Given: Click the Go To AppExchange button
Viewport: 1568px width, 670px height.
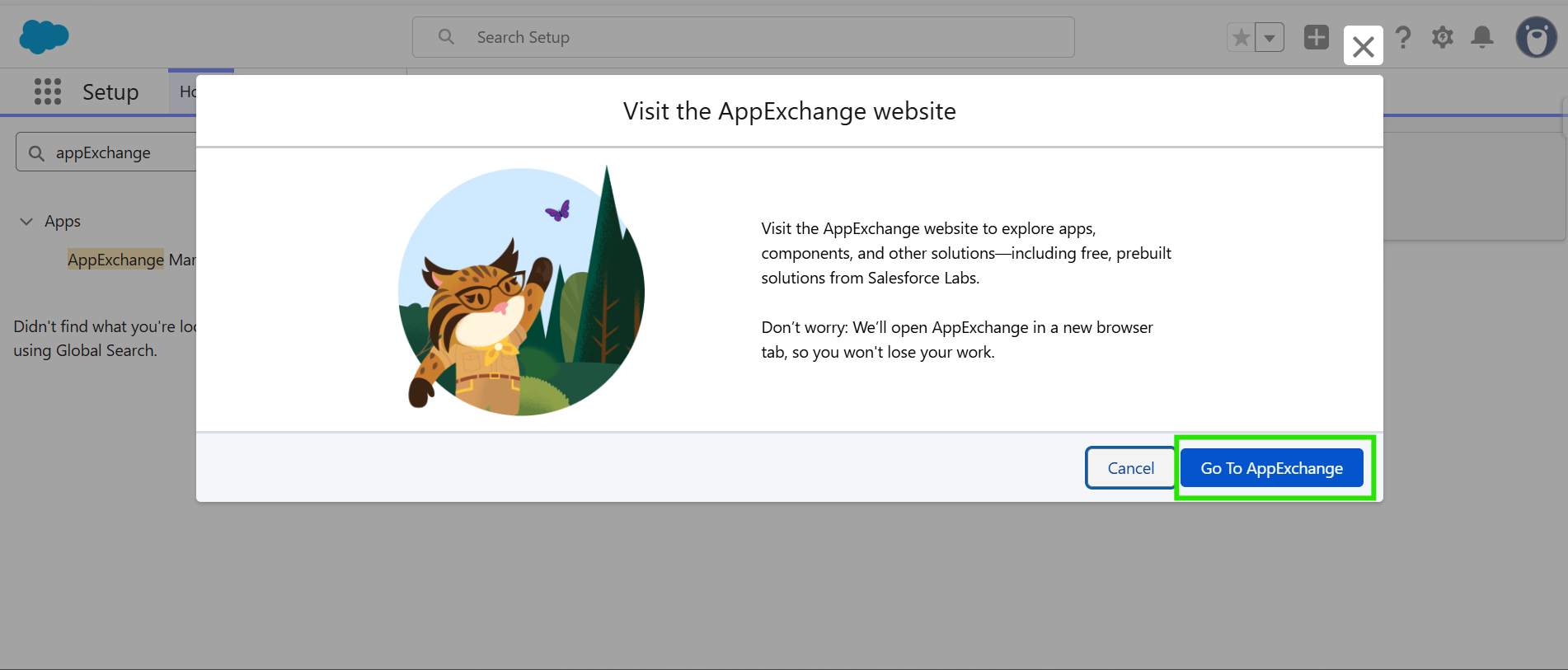Looking at the screenshot, I should [x=1272, y=468].
